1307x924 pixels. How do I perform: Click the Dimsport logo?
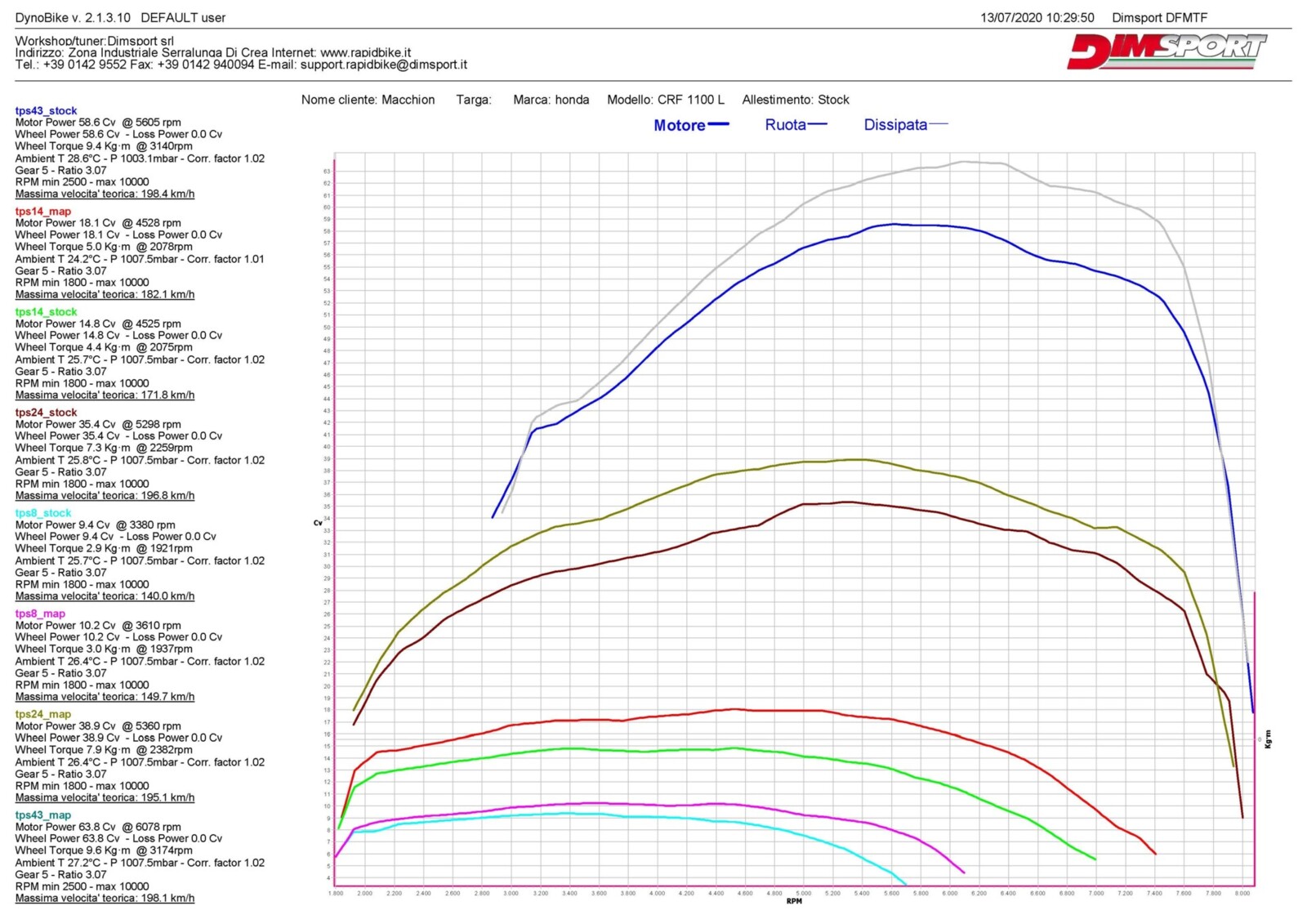click(1166, 51)
